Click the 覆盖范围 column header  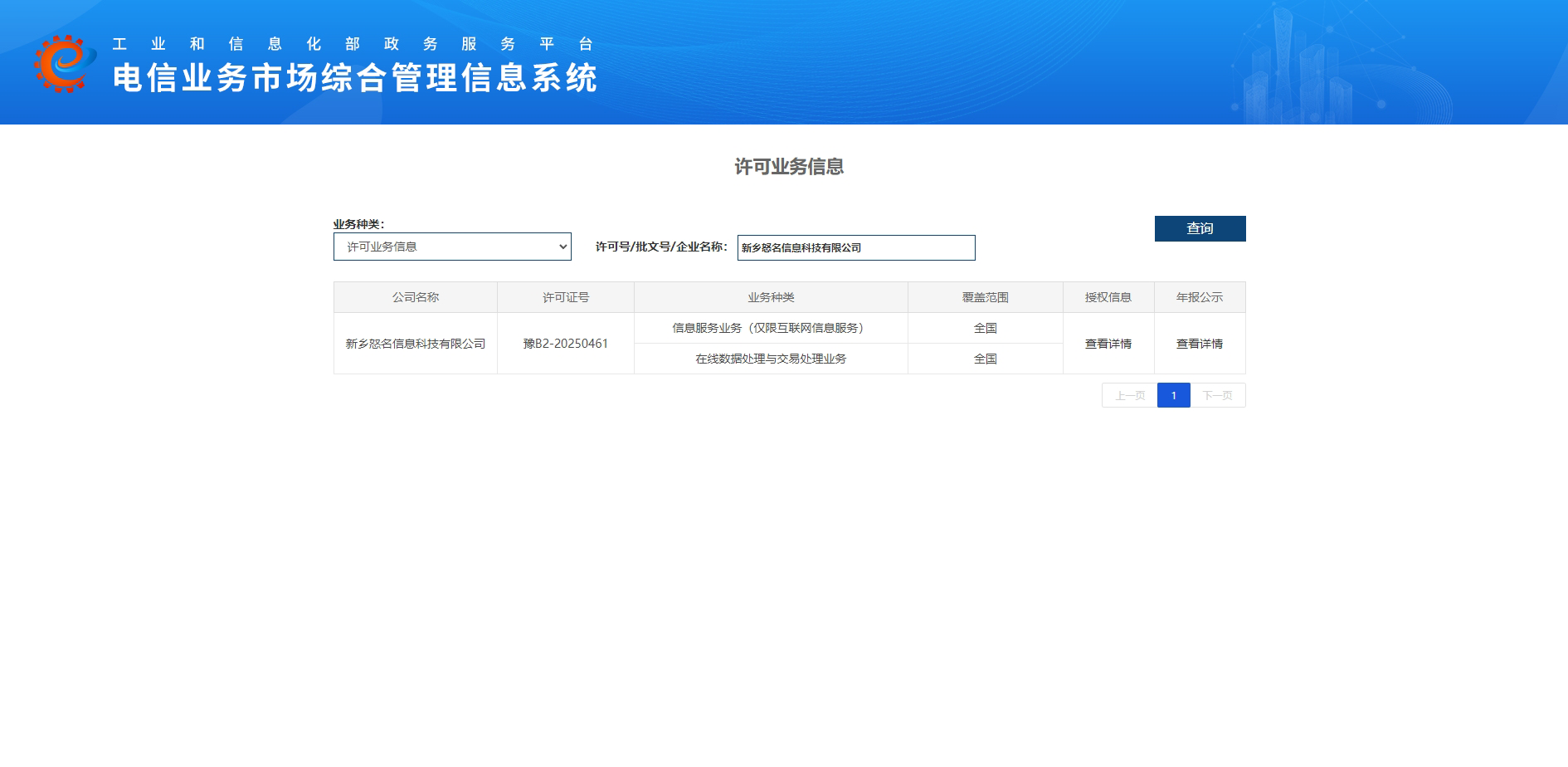point(985,297)
